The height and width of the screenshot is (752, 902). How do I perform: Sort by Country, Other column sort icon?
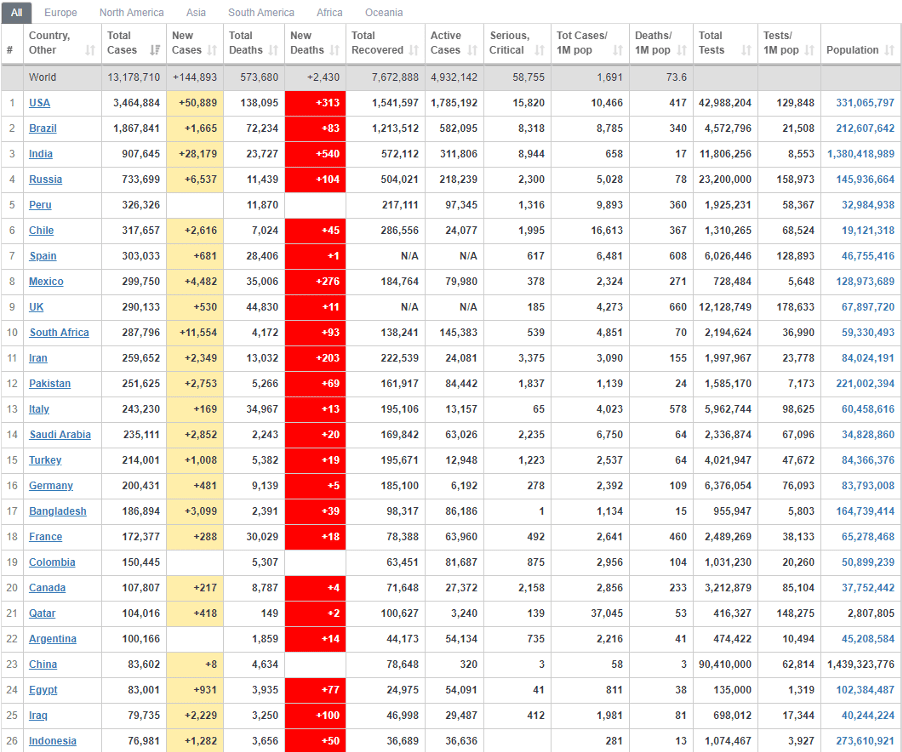tap(90, 51)
